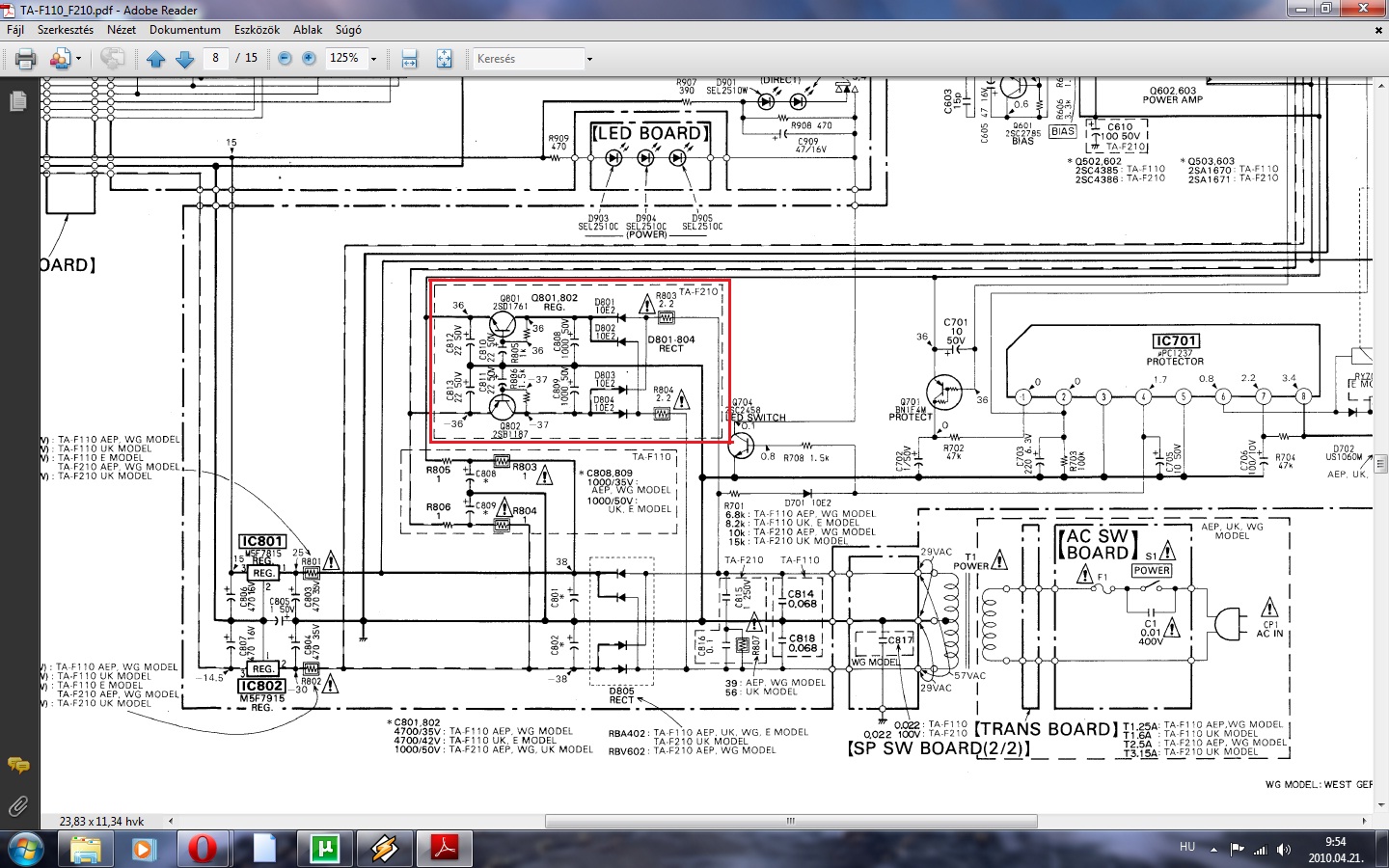Click the Show desktop button on the taskbar
The image size is (1389, 868).
pyautogui.click(x=1381, y=849)
